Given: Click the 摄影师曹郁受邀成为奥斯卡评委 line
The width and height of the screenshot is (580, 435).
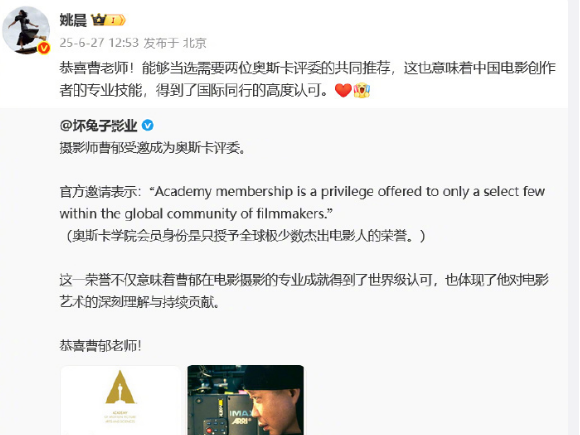Looking at the screenshot, I should tap(152, 148).
